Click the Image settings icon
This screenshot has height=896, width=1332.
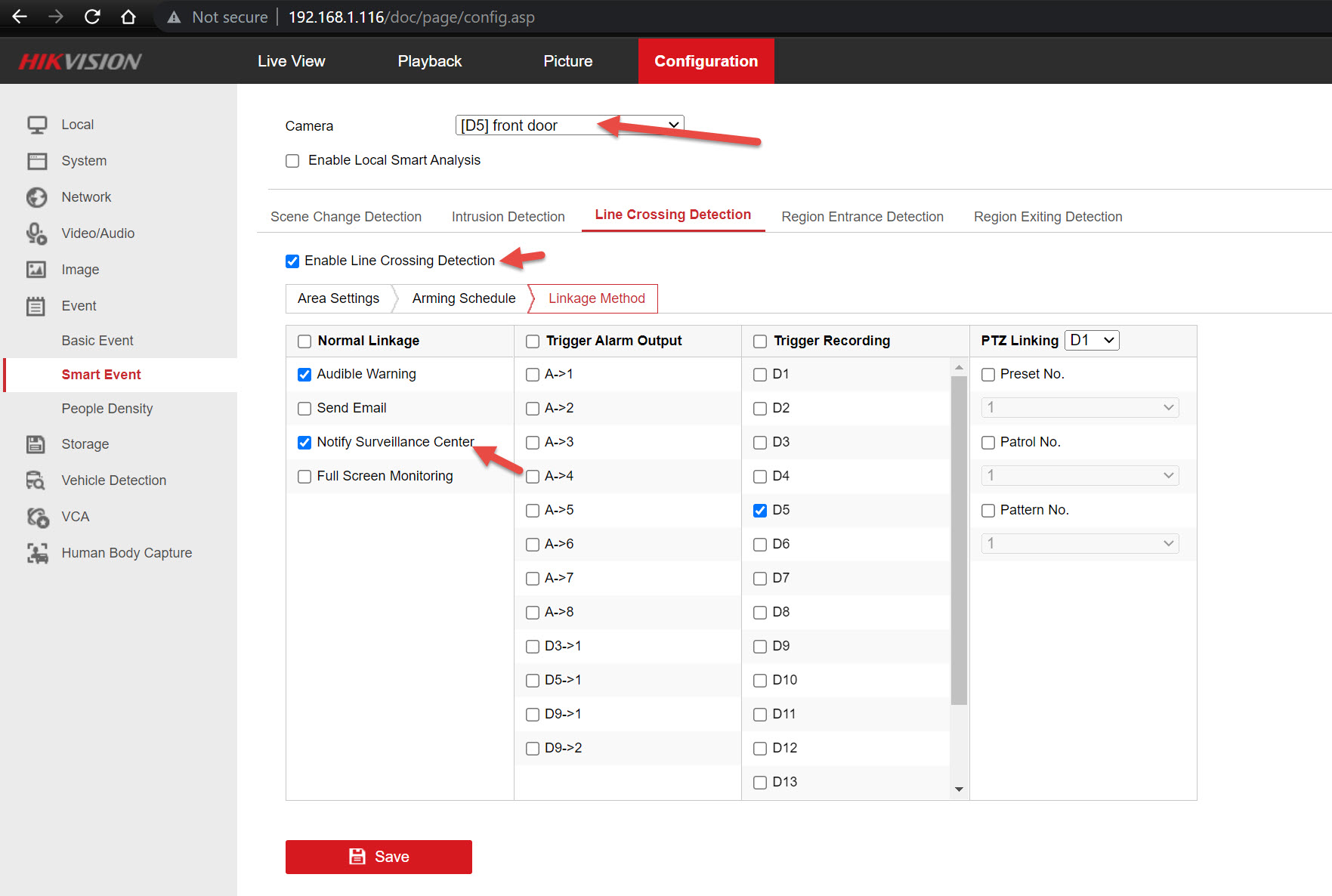pos(36,270)
